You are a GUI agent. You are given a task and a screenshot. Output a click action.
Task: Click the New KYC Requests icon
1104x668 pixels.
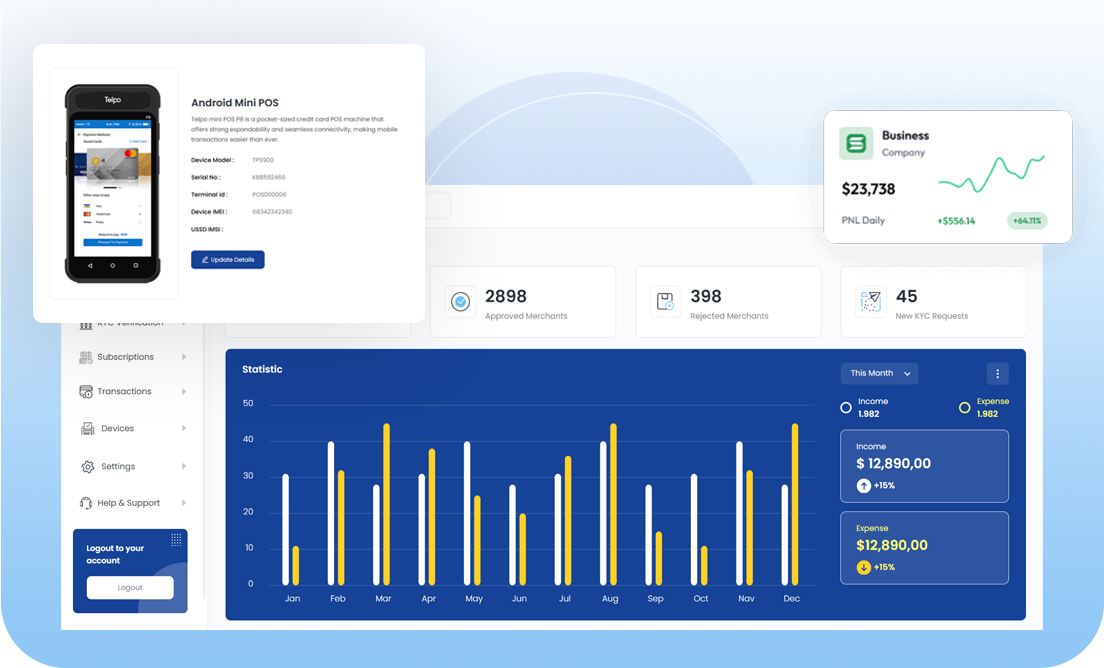870,302
